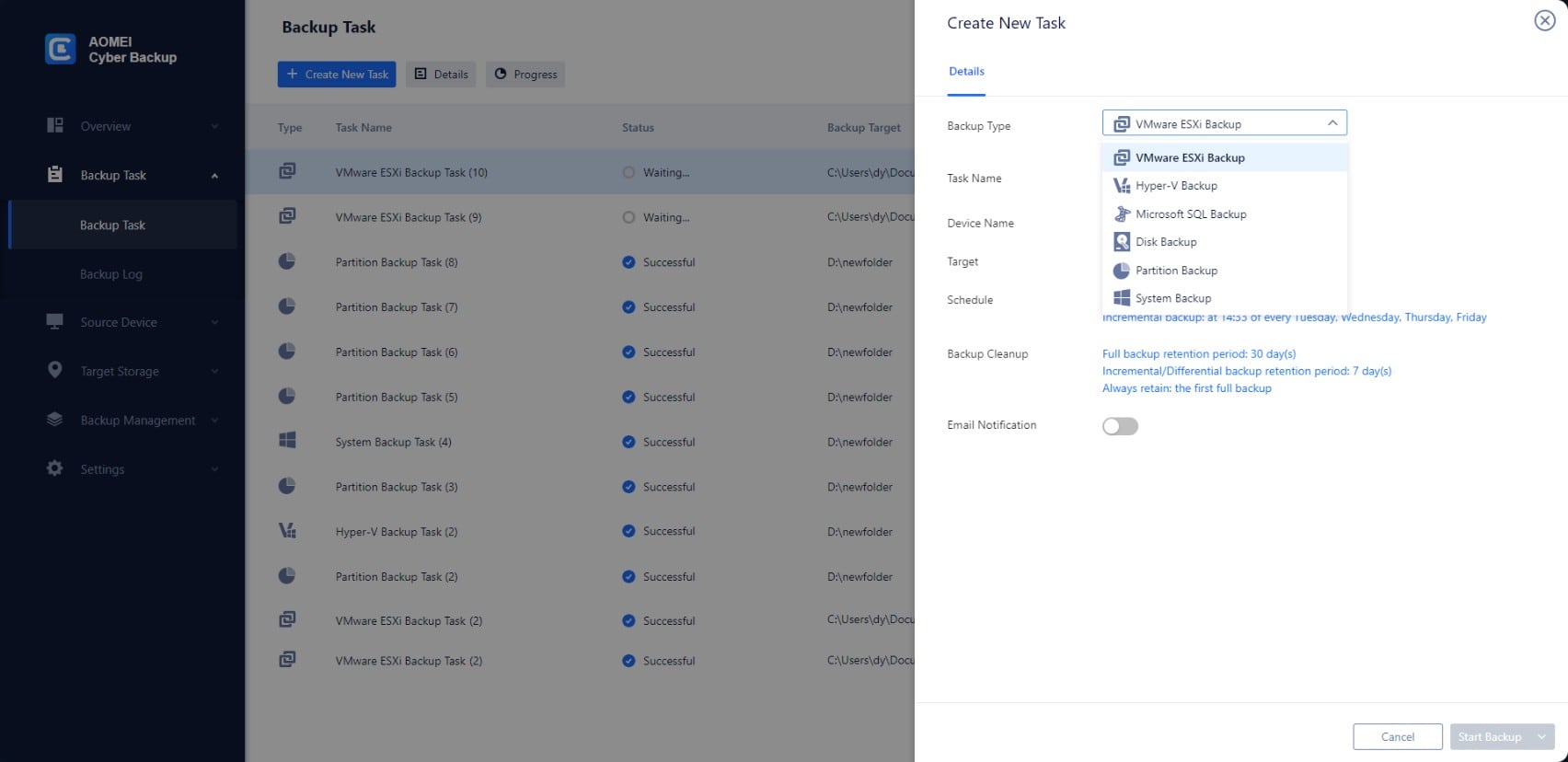Choose Microsoft SQL Backup from list
Image resolution: width=1568 pixels, height=762 pixels.
(x=1190, y=214)
